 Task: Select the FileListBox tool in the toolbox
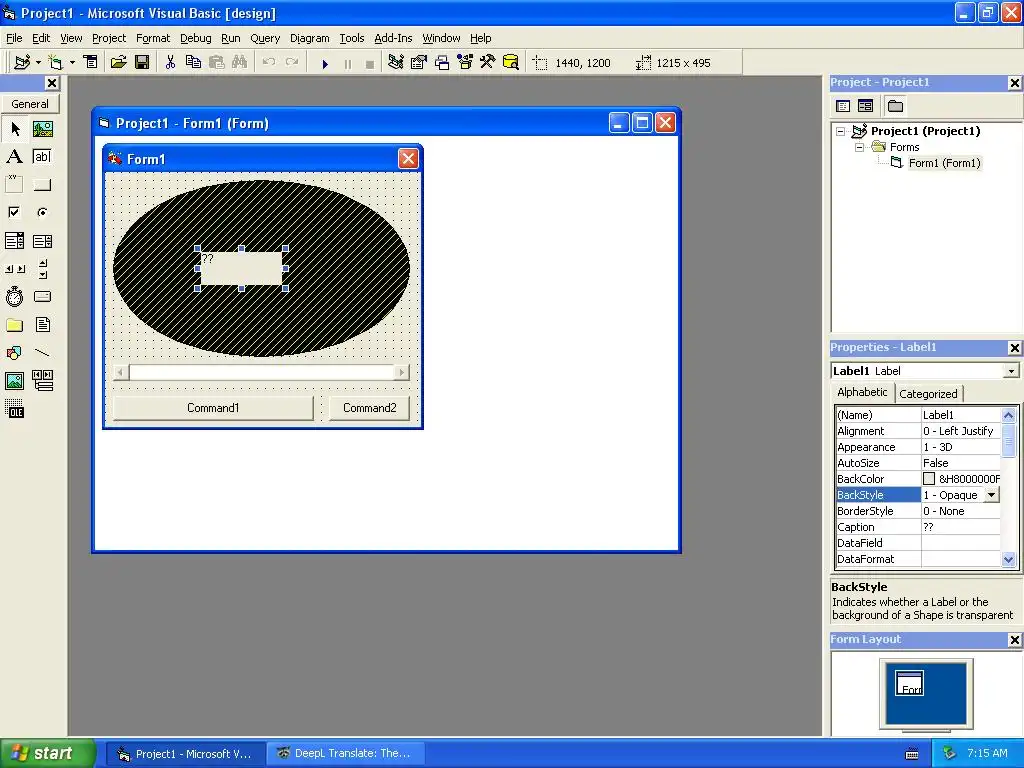(42, 325)
